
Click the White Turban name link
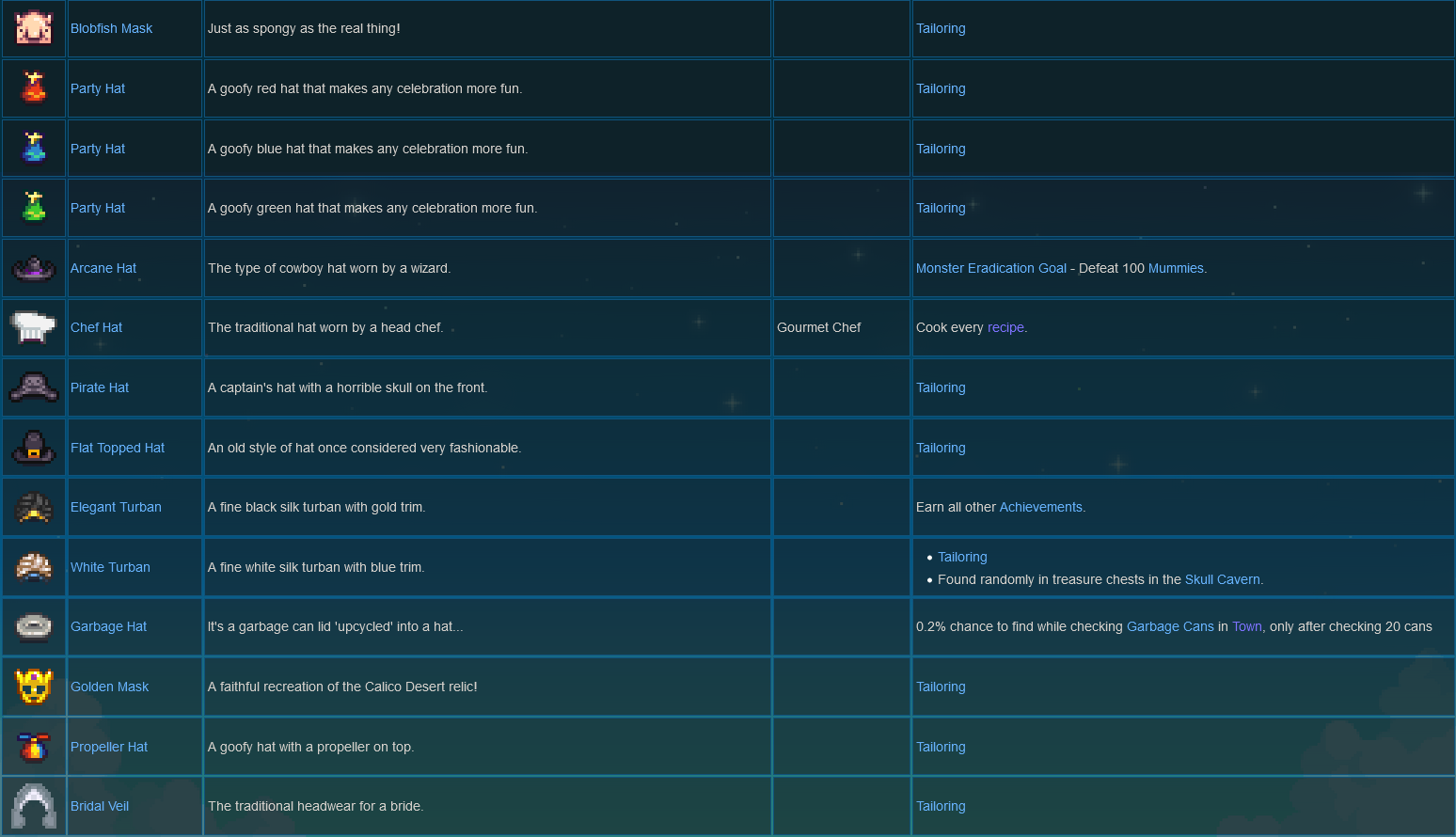tap(110, 568)
